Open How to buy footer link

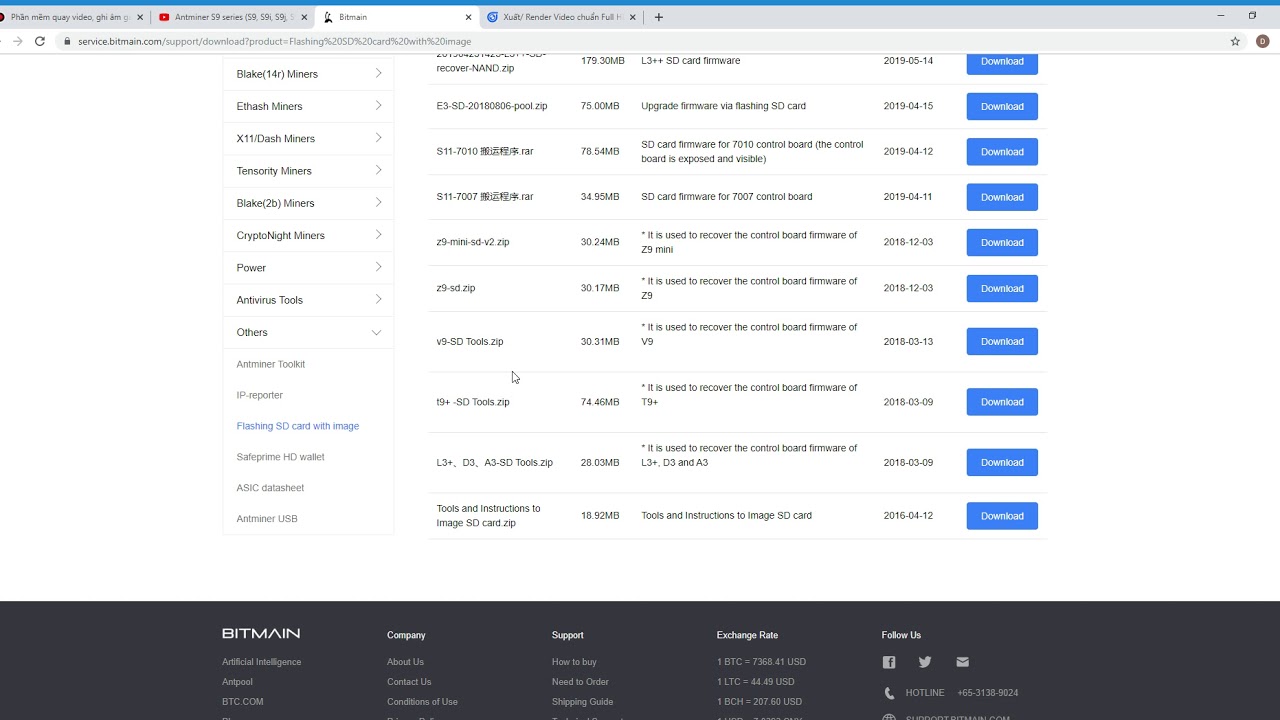pos(574,662)
